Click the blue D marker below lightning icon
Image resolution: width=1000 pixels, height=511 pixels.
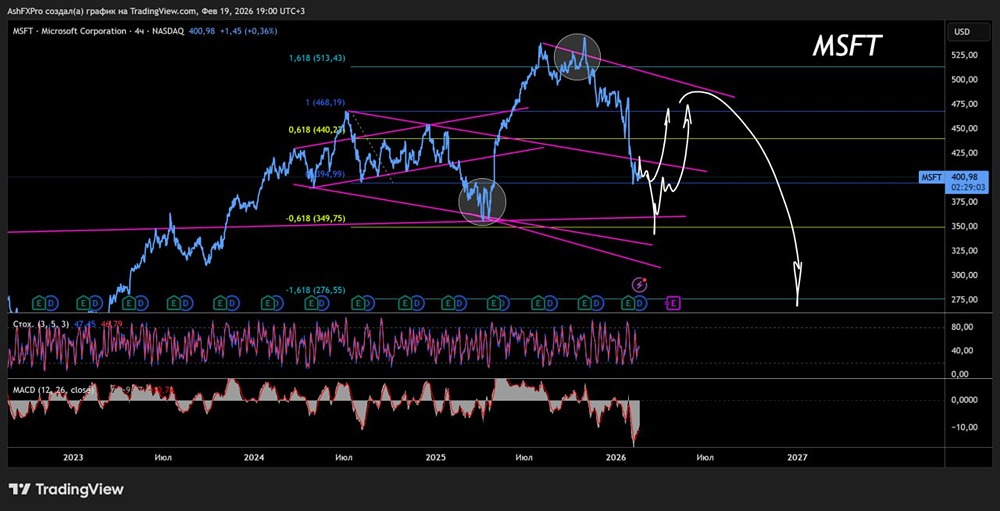[640, 303]
